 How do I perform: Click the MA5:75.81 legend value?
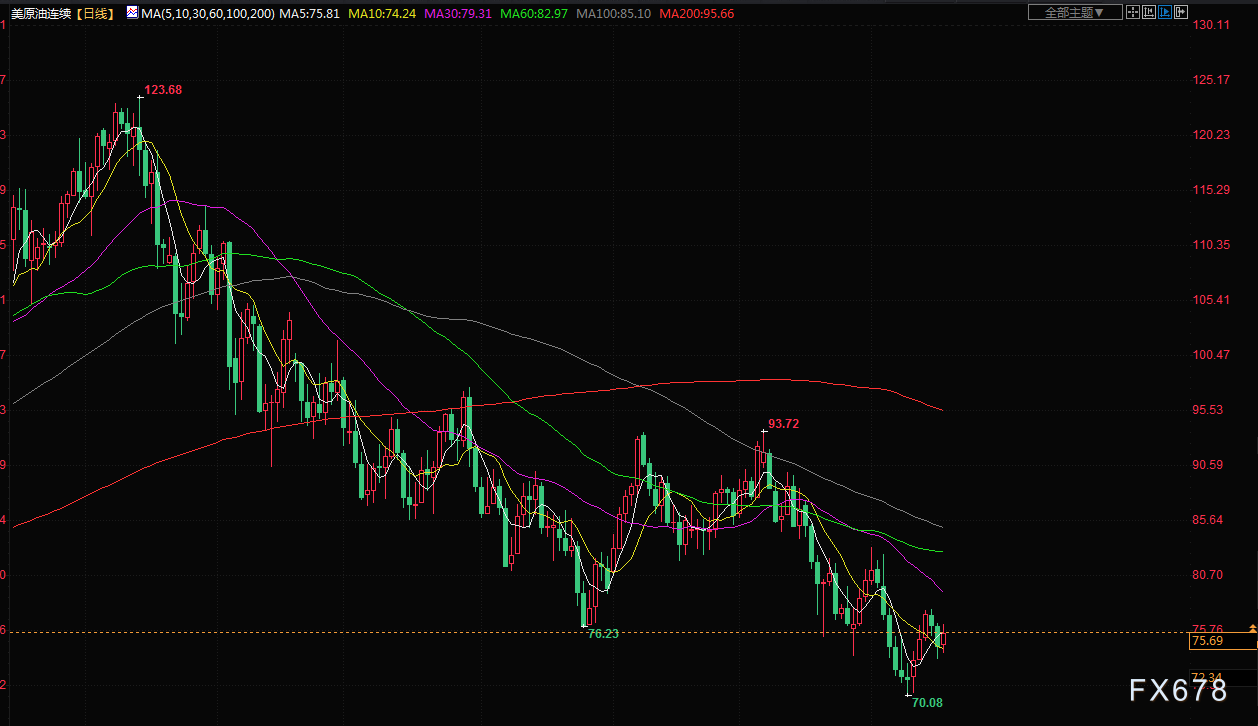[x=310, y=14]
